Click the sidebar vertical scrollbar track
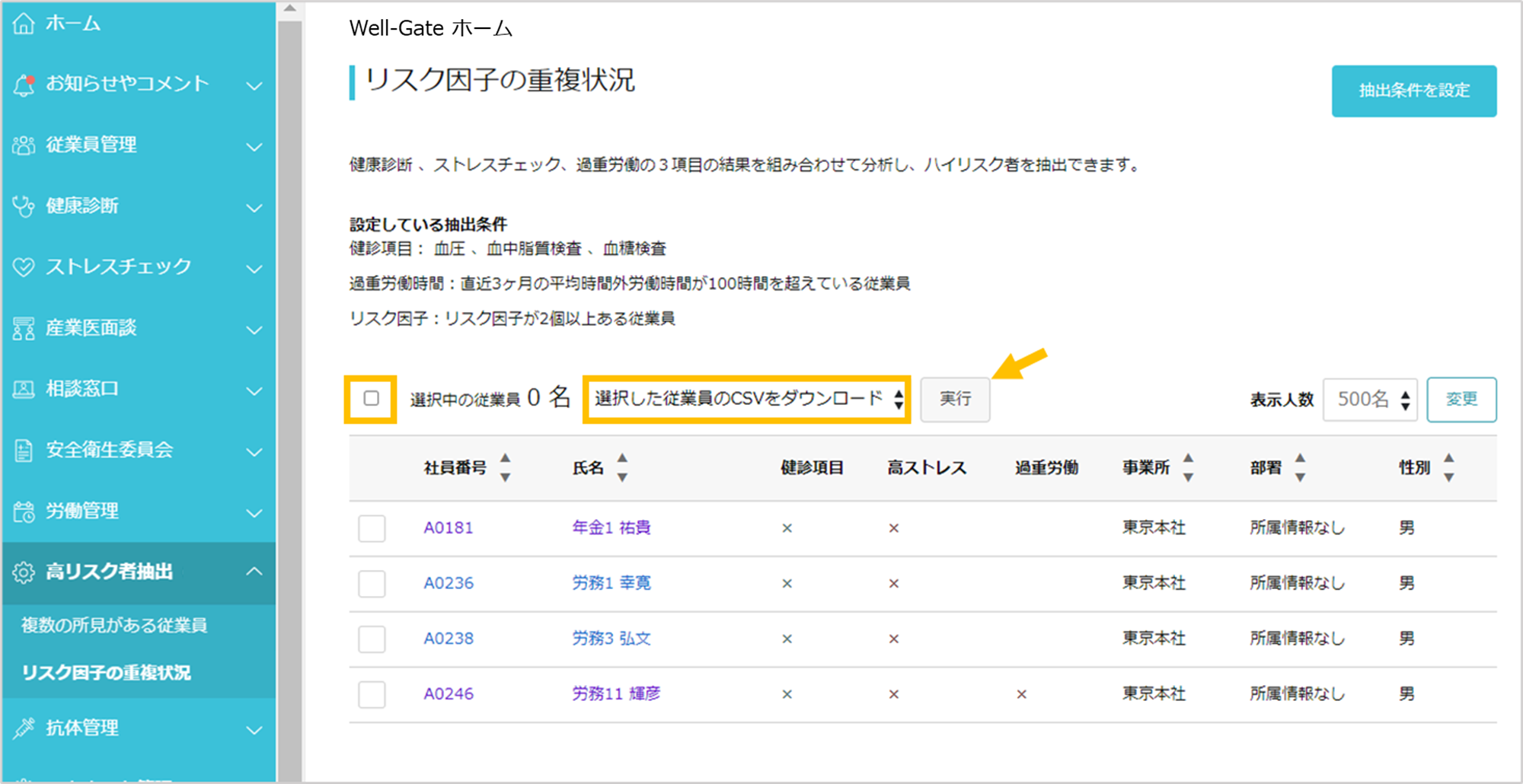Viewport: 1523px width, 784px height. tap(289, 400)
